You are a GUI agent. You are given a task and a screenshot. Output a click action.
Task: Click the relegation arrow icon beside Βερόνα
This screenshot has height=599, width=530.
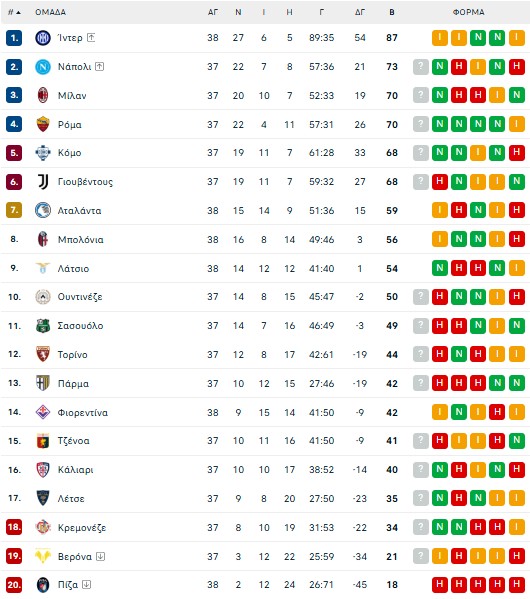coord(100,556)
